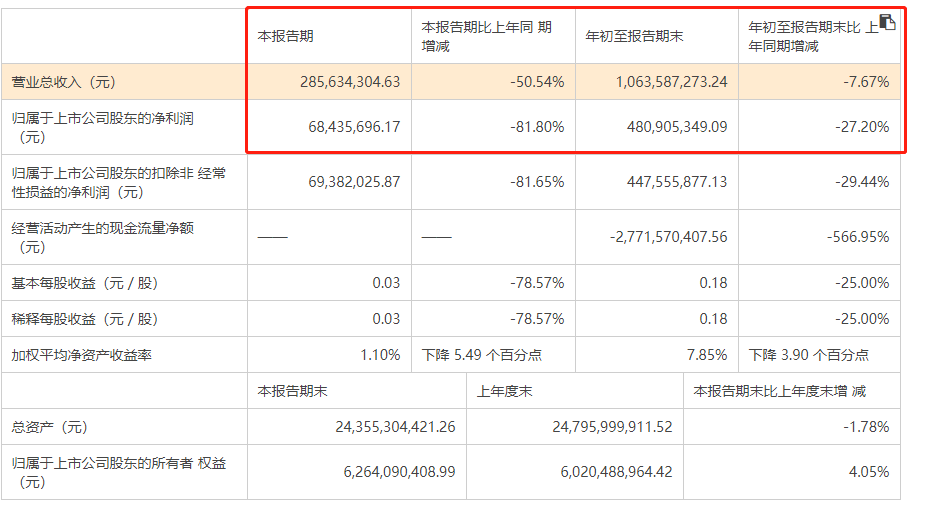
Task: Click the -7.67% cell
Action: (x=867, y=82)
